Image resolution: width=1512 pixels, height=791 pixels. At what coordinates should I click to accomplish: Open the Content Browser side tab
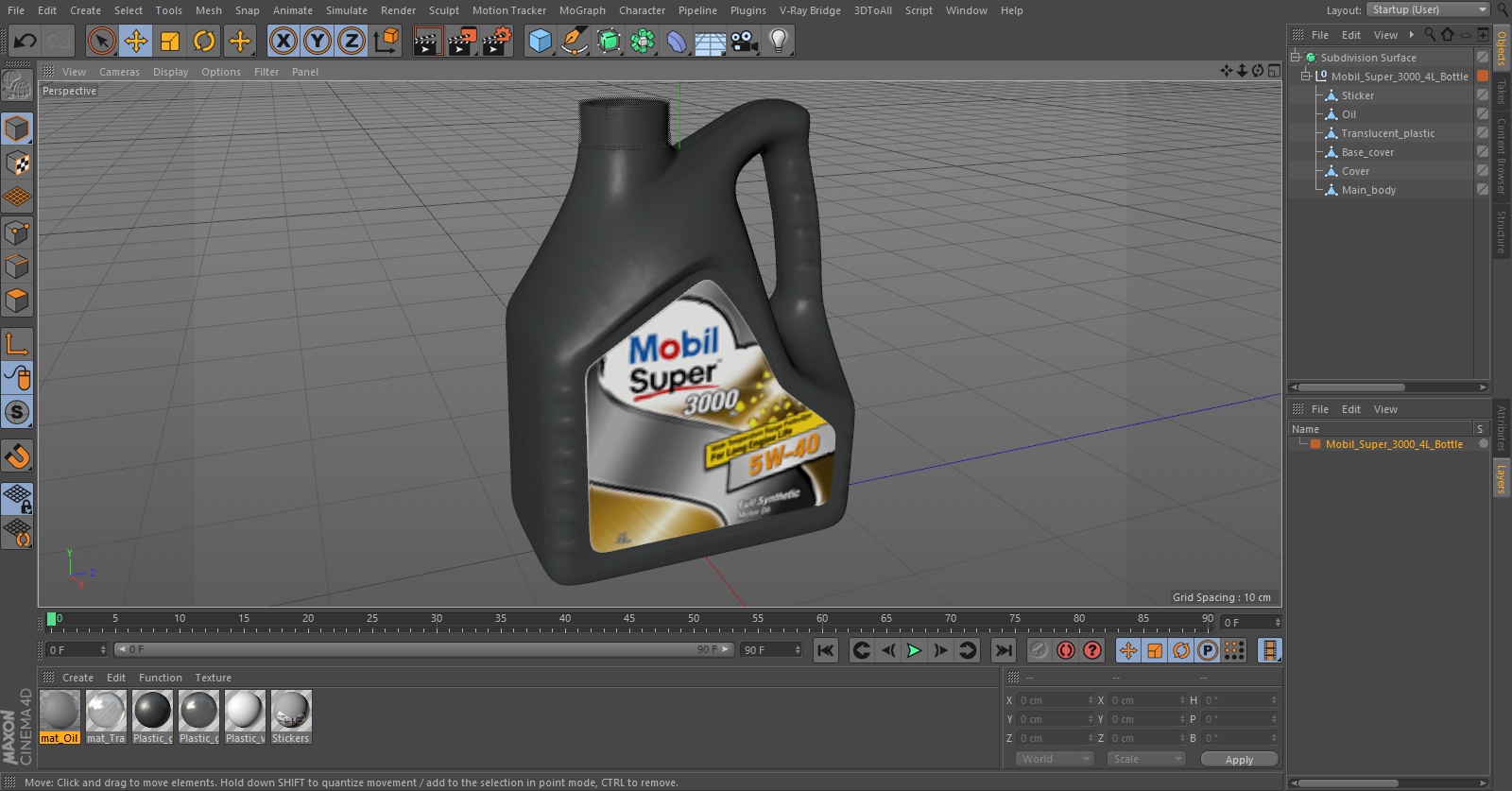(x=1502, y=156)
